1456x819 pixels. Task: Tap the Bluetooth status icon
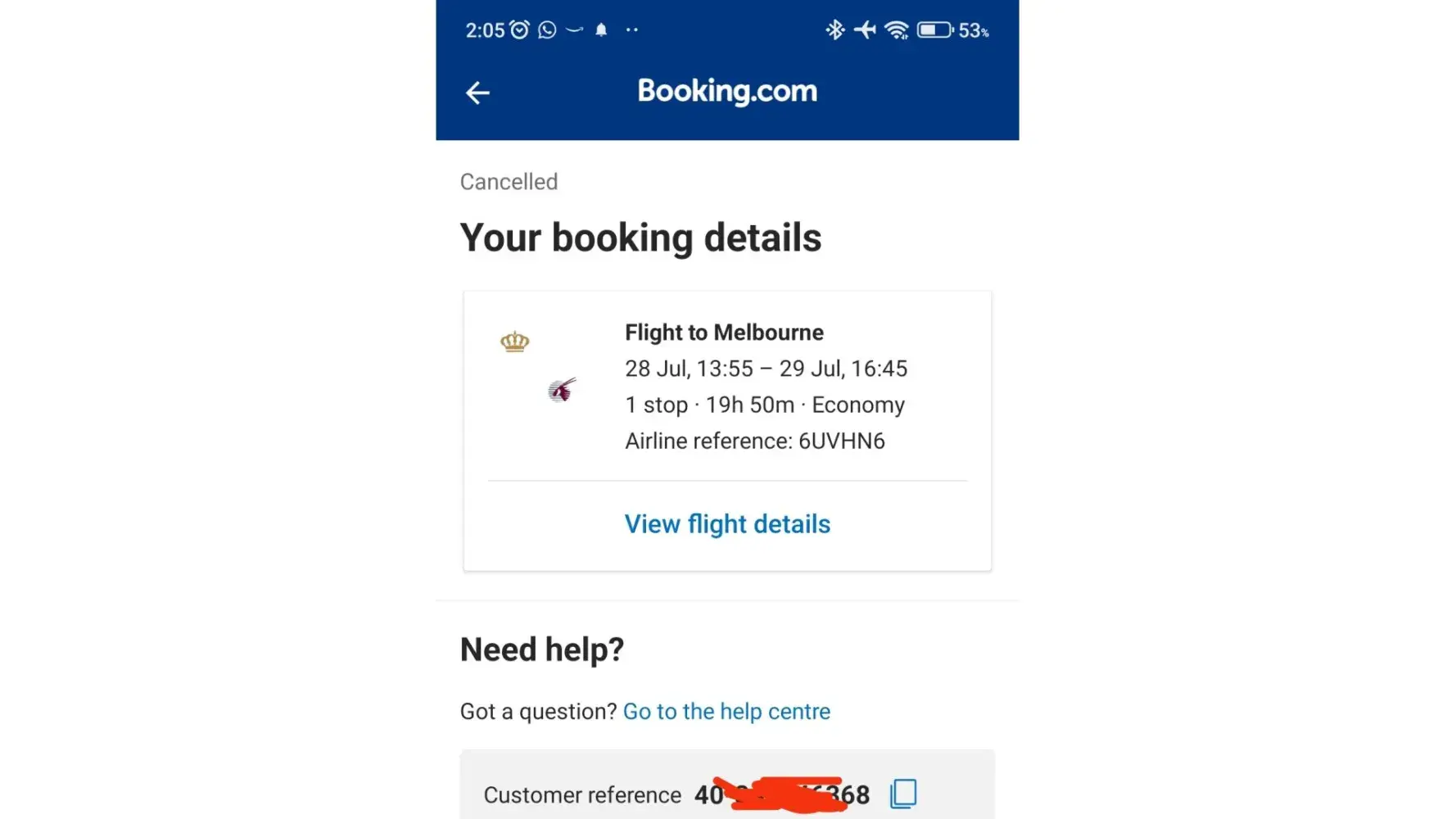pos(834,30)
